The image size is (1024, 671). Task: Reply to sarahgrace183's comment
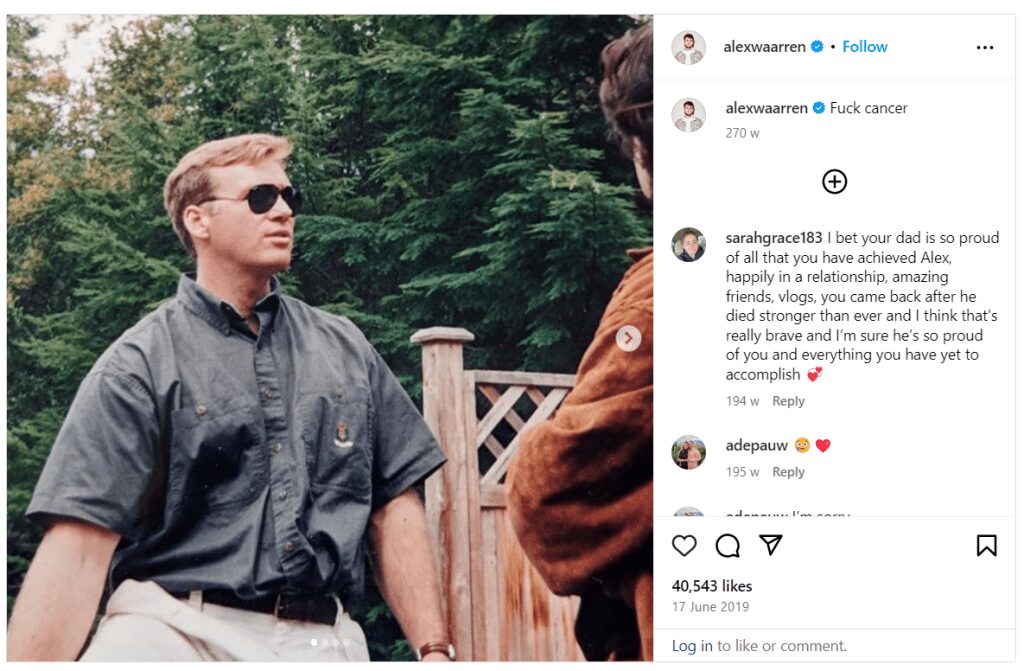[x=788, y=401]
